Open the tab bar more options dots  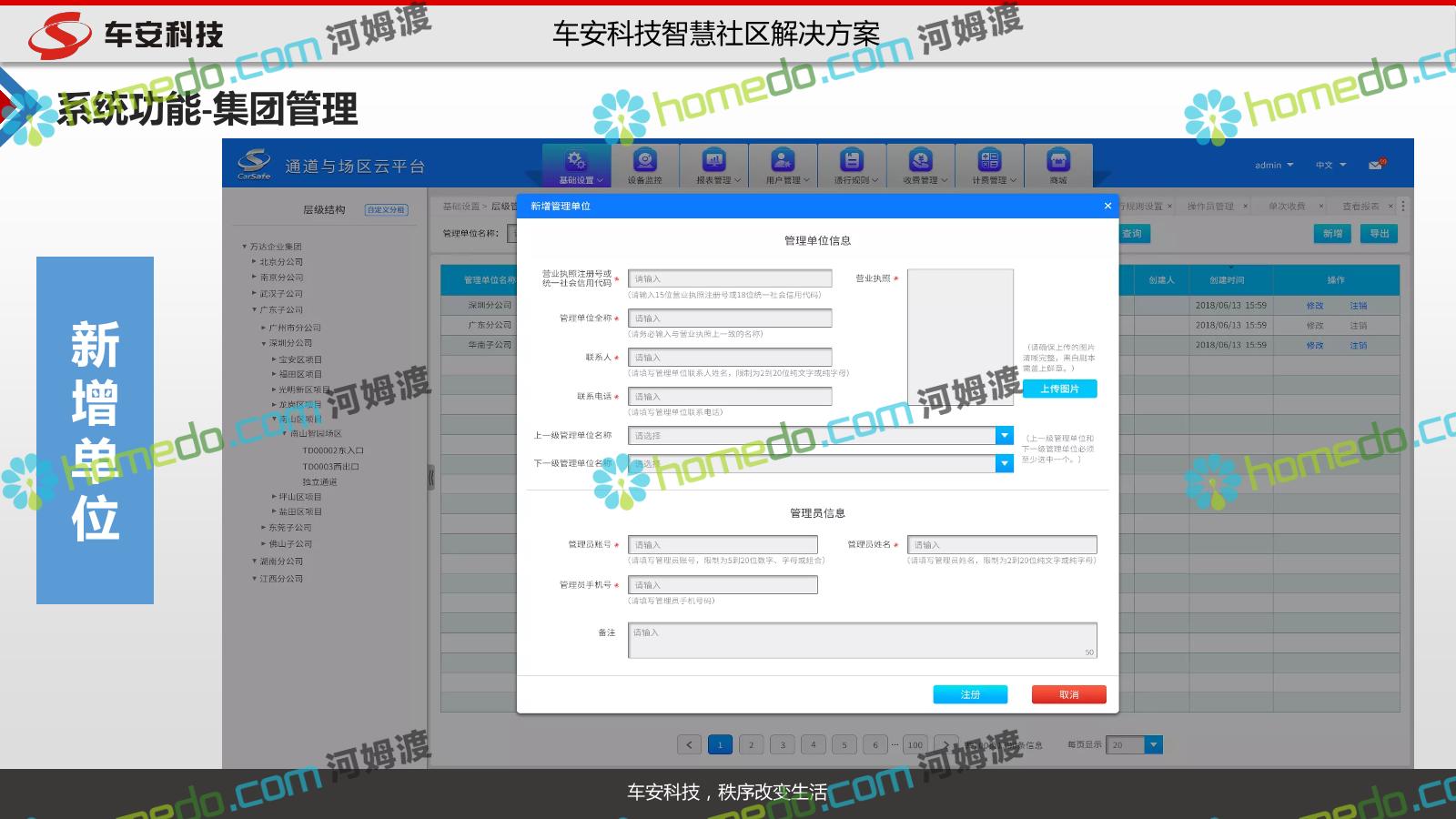tap(1403, 207)
